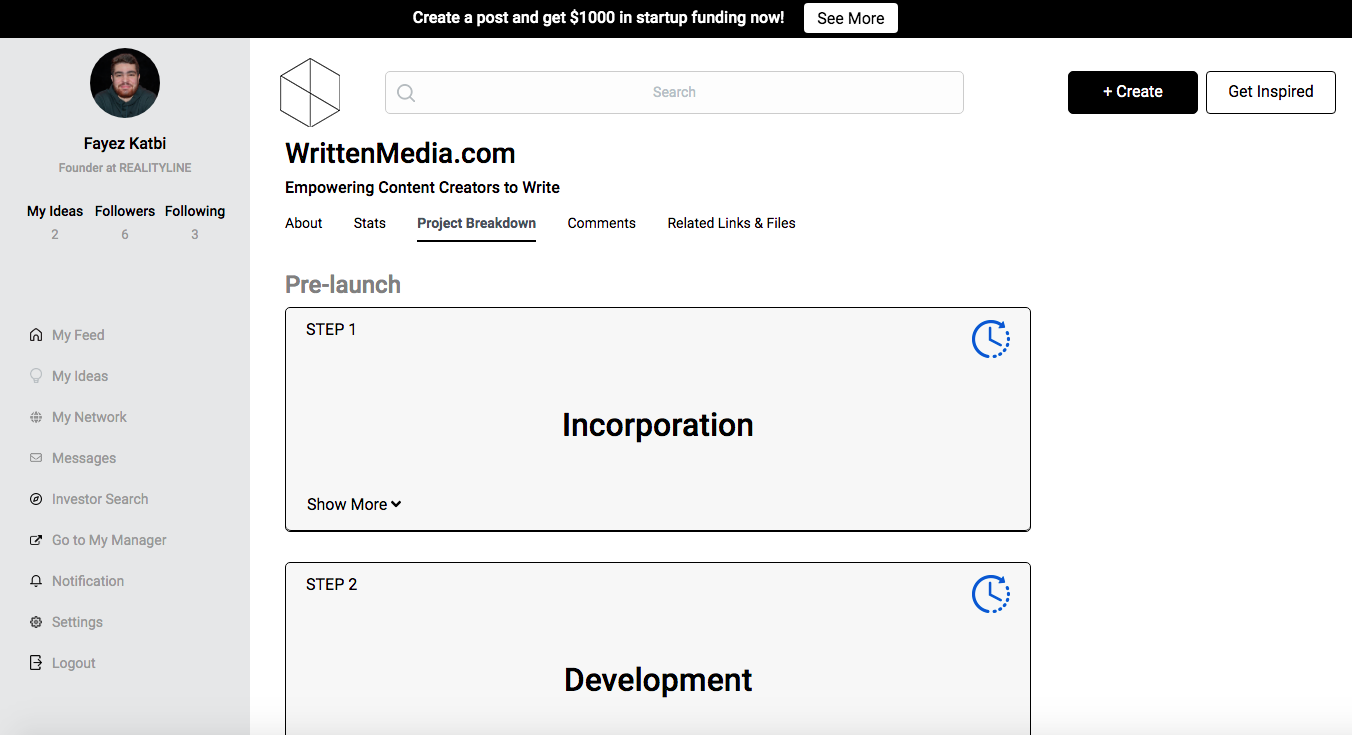Focus the Search input field
Image resolution: width=1352 pixels, height=735 pixels.
674,92
